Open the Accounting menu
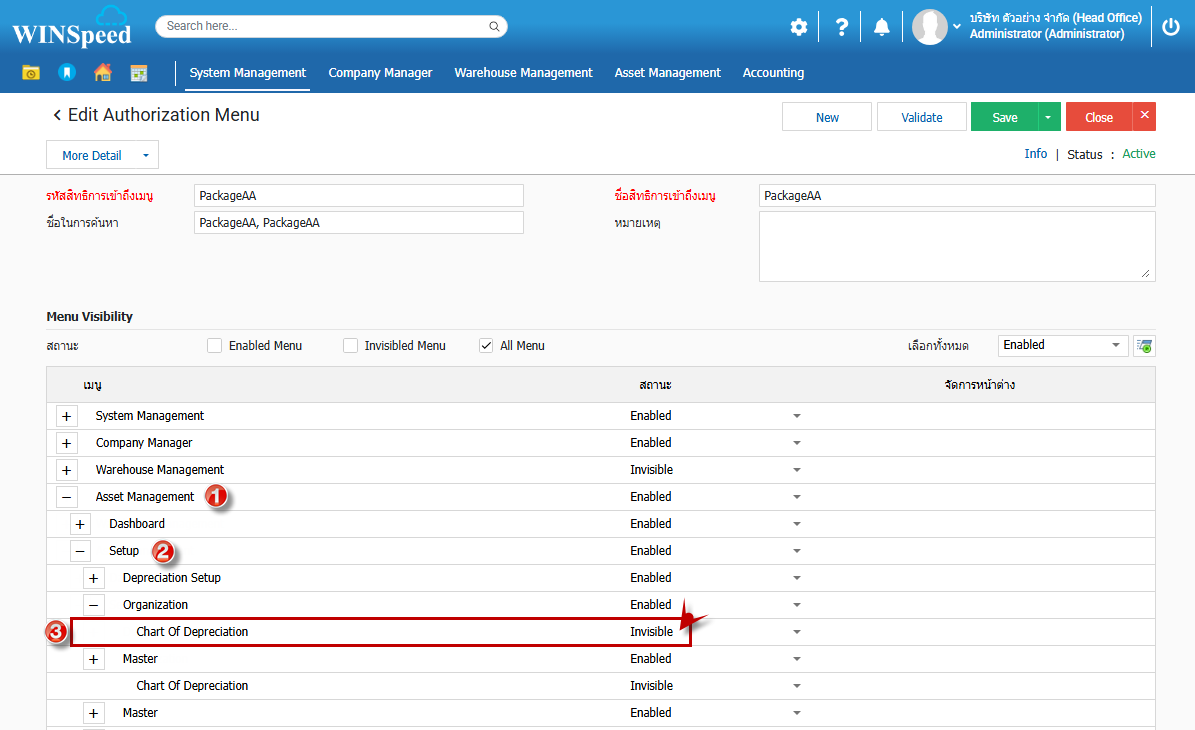 pyautogui.click(x=773, y=73)
